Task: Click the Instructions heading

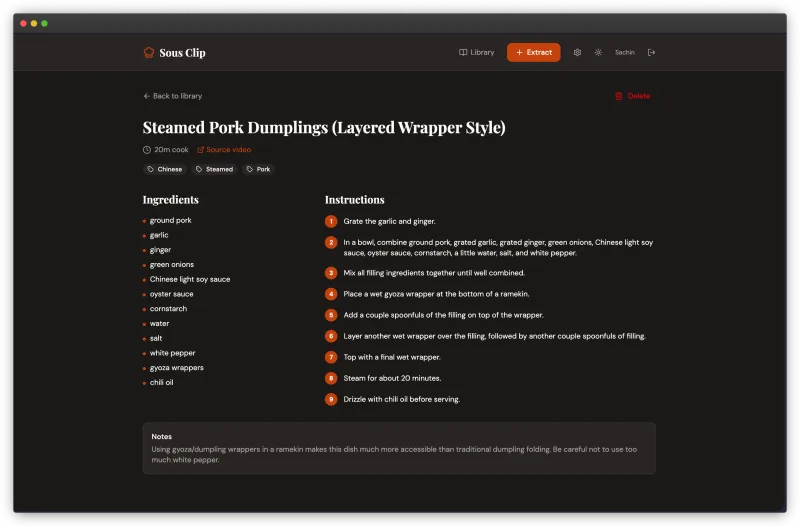Action: (x=355, y=199)
